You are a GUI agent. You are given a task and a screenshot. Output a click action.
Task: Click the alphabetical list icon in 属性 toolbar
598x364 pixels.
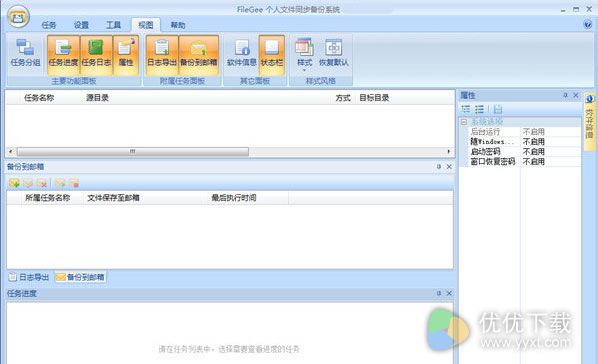[x=479, y=109]
